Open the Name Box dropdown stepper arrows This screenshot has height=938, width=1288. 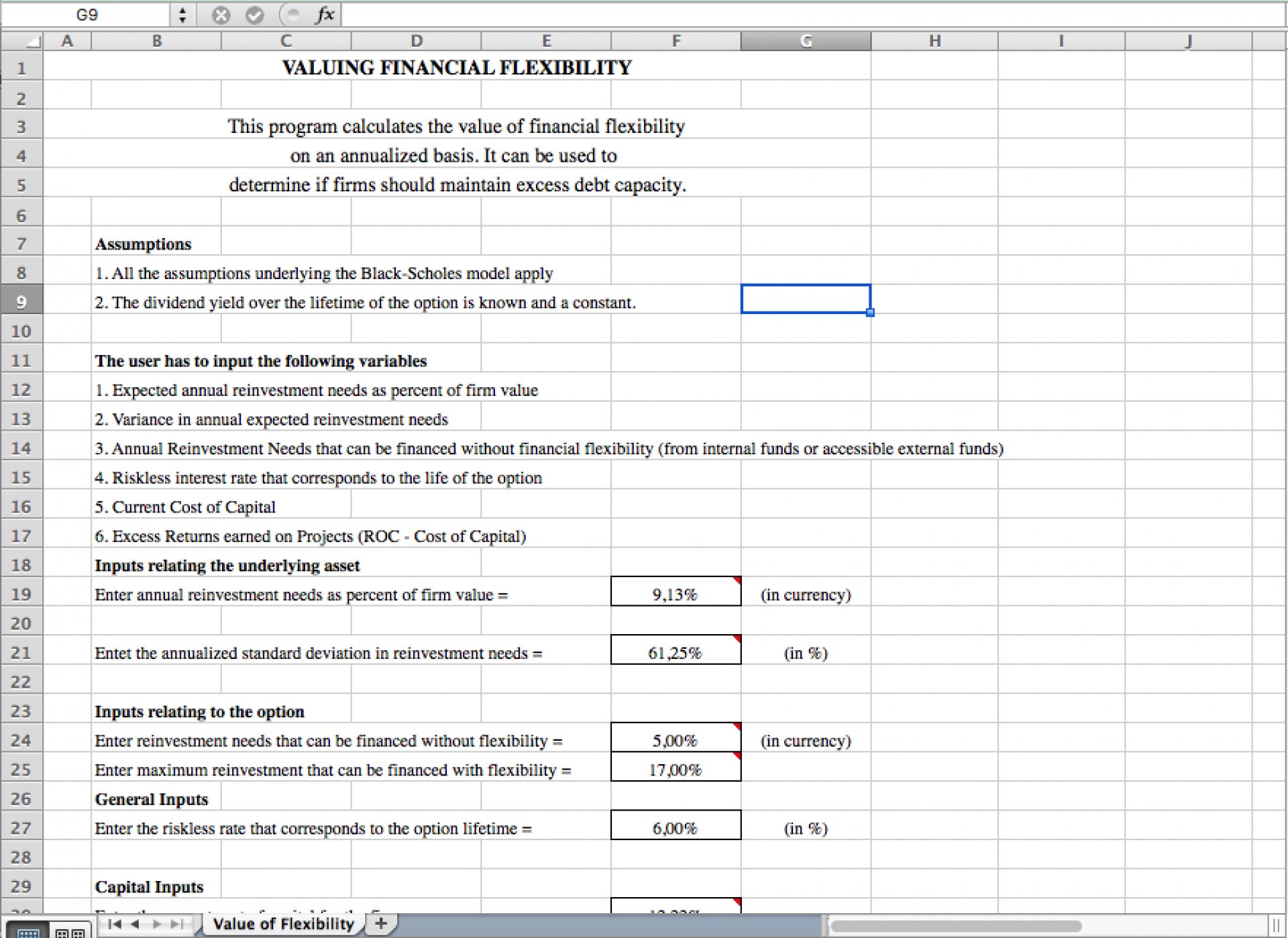point(182,15)
